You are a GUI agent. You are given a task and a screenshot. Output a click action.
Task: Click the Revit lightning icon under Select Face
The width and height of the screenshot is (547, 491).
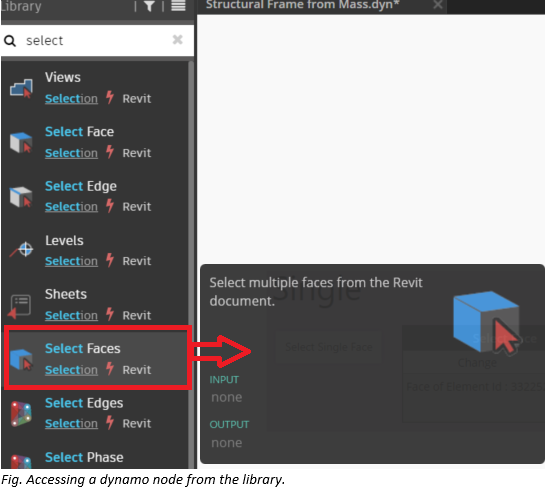[110, 152]
